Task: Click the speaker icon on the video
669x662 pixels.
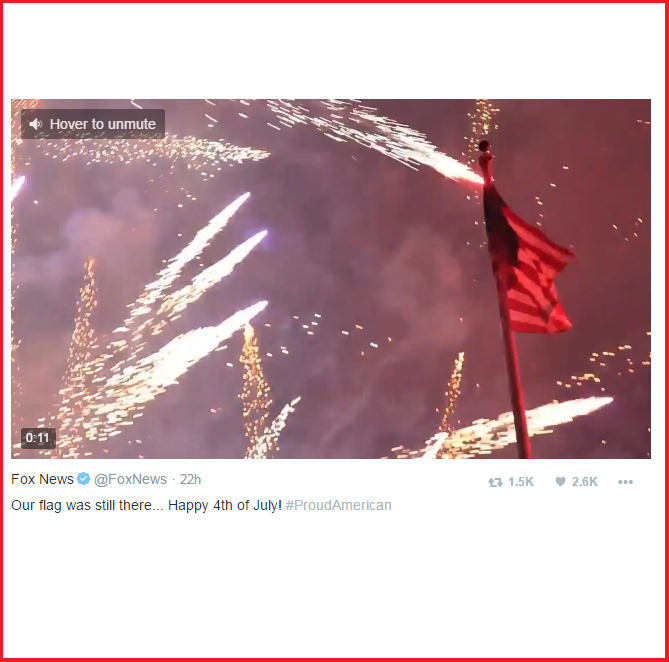Action: point(35,124)
